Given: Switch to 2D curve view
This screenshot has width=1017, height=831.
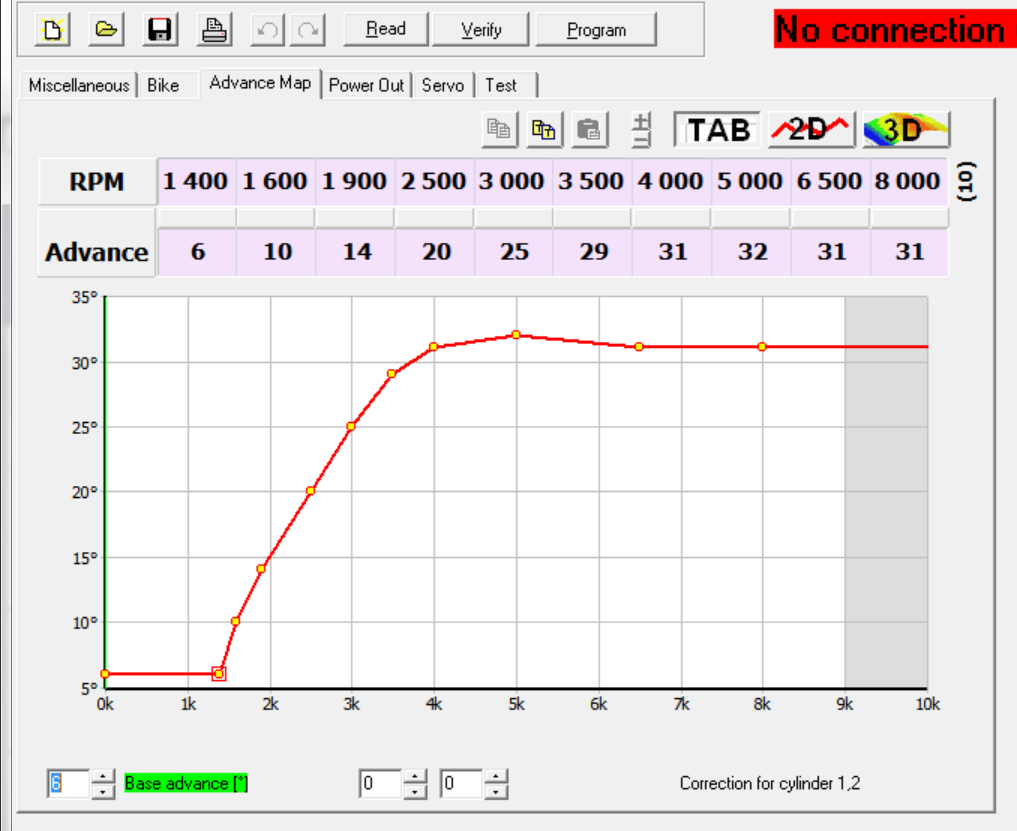Looking at the screenshot, I should [x=811, y=129].
